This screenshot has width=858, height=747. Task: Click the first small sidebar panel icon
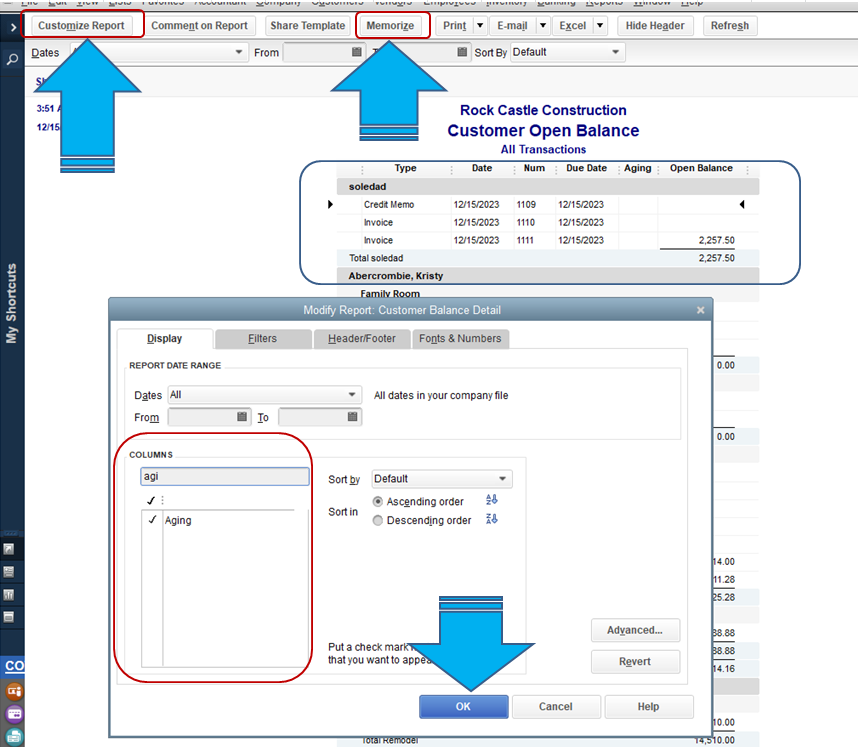[9, 549]
